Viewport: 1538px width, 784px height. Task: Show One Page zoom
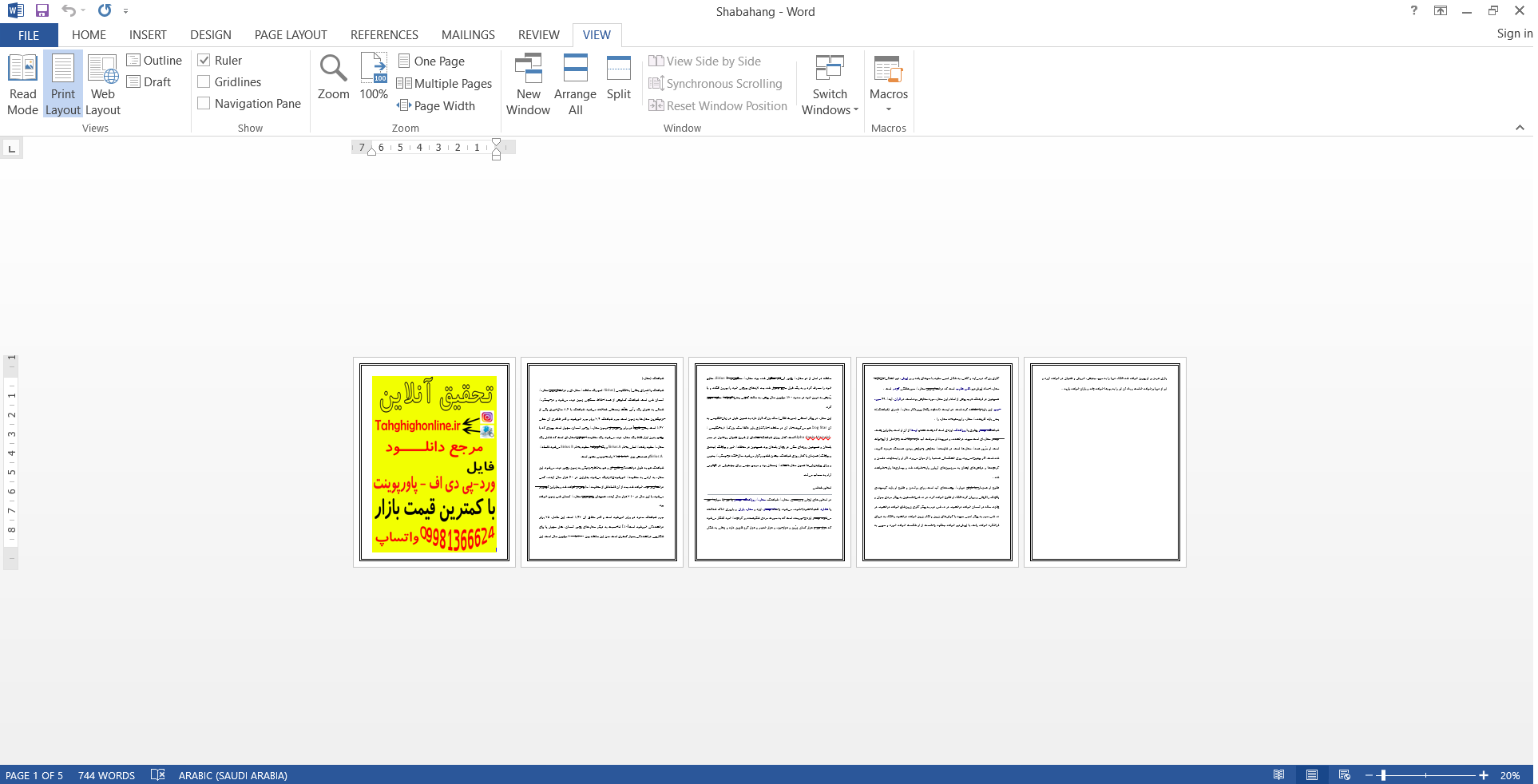pos(431,61)
